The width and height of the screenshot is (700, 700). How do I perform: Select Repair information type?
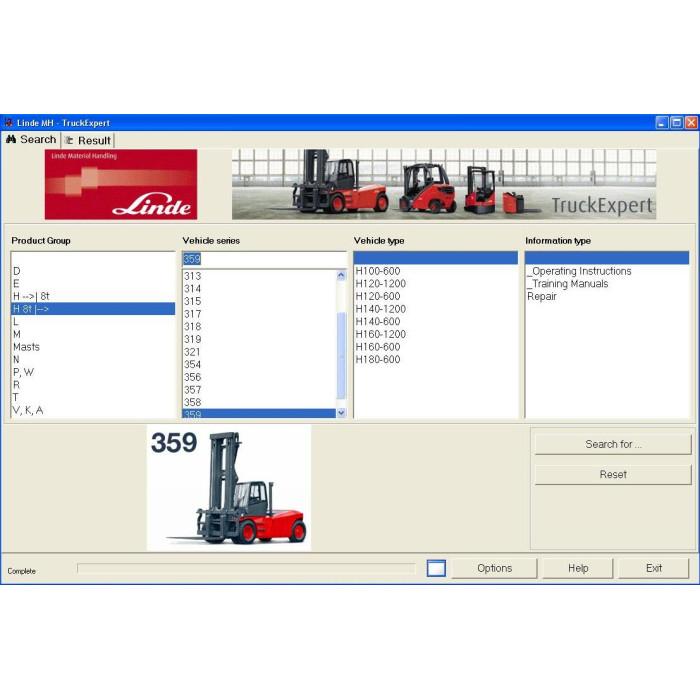point(607,296)
